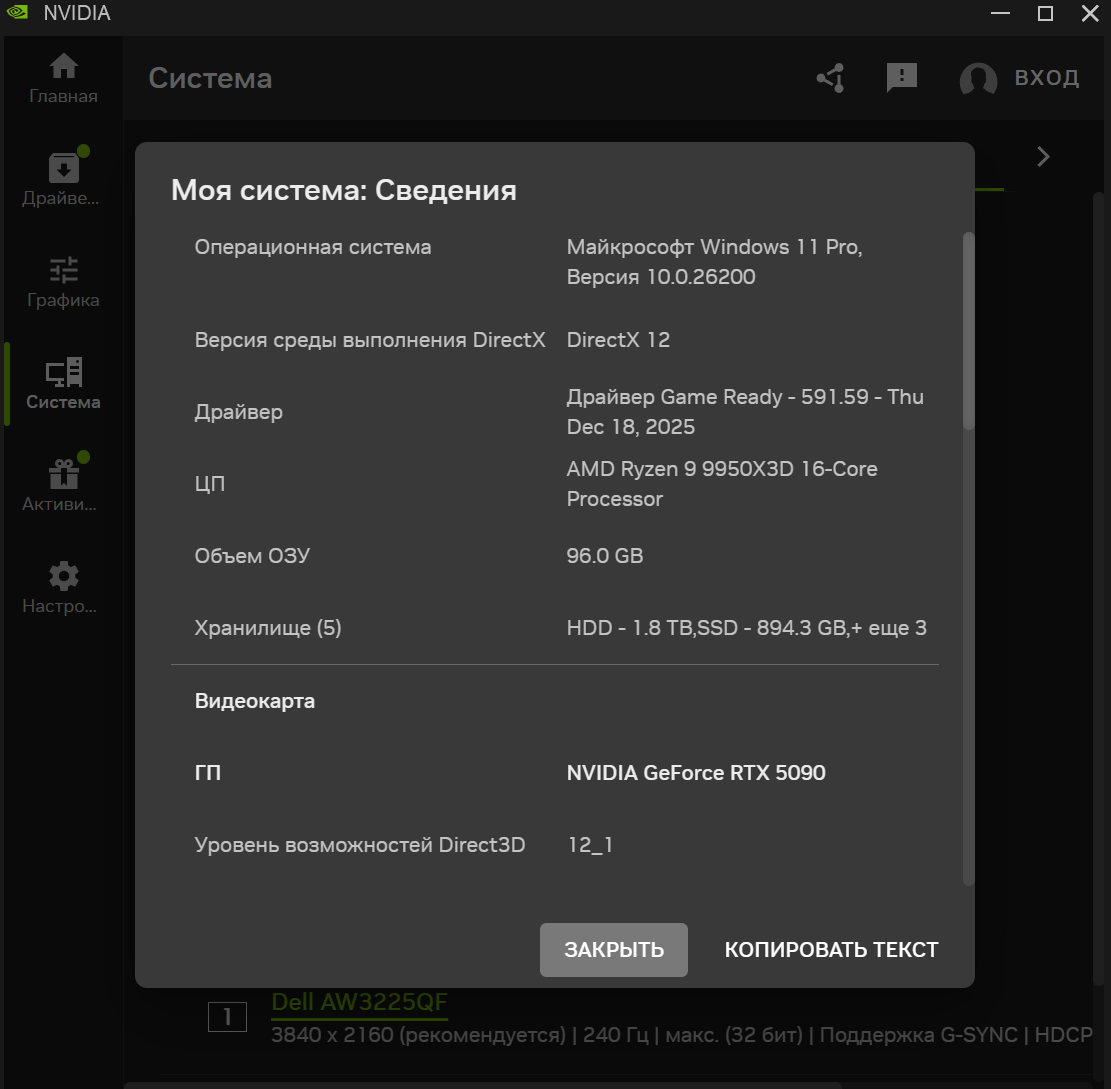The height and width of the screenshot is (1089, 1111).
Task: Click the user avatar icon
Action: pyautogui.click(x=978, y=79)
